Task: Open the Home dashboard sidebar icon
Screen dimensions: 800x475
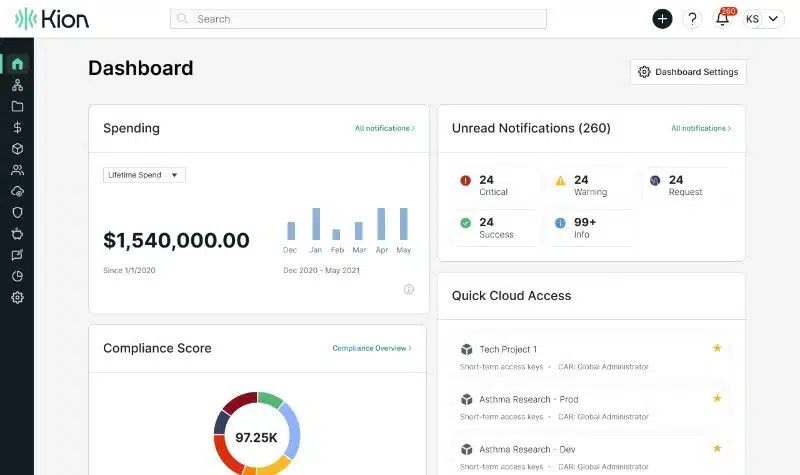Action: [17, 64]
